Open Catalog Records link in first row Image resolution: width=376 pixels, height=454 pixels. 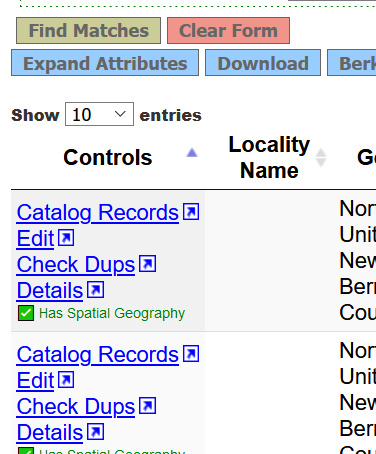click(x=98, y=212)
